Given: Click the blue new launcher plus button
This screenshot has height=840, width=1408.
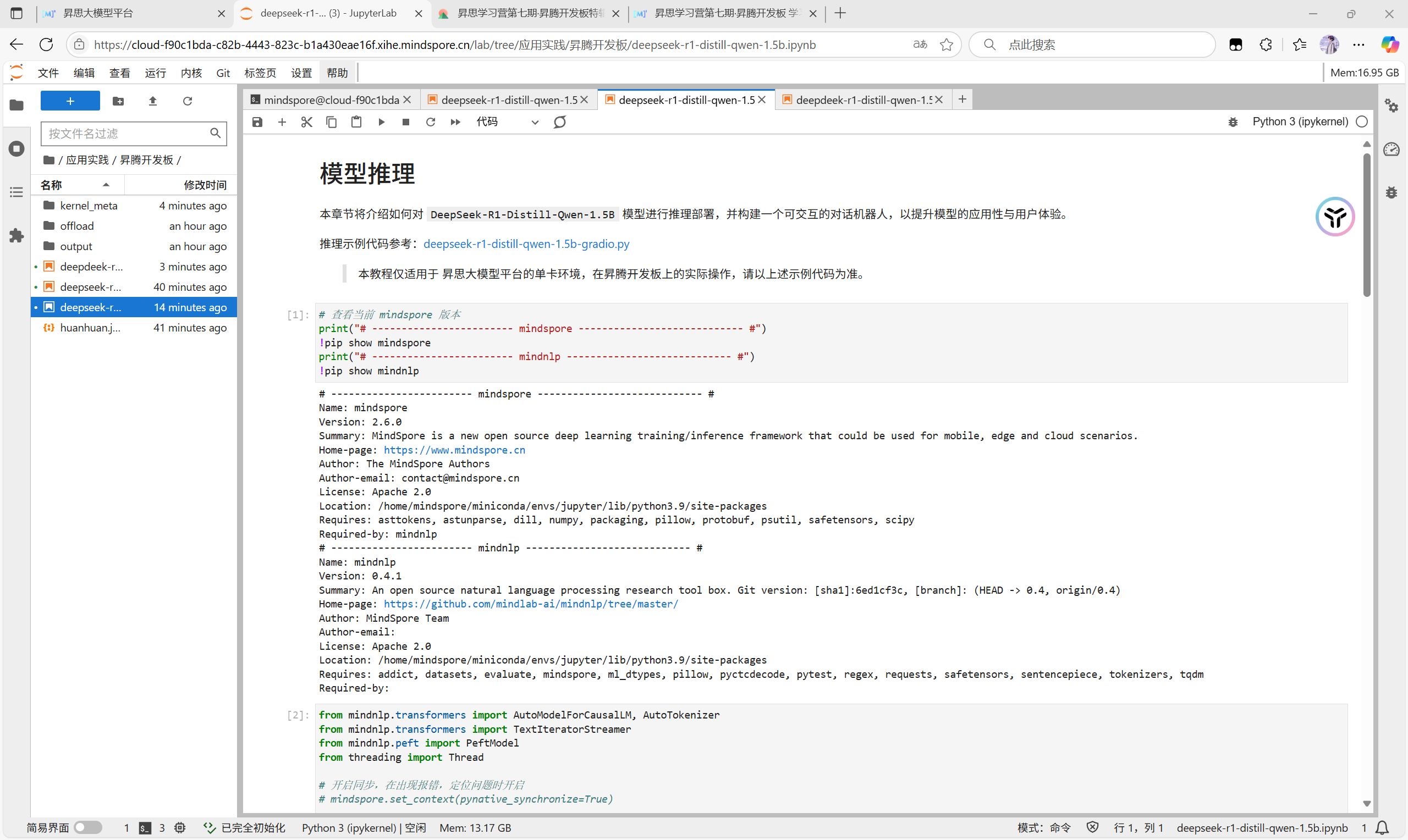Looking at the screenshot, I should [70, 101].
